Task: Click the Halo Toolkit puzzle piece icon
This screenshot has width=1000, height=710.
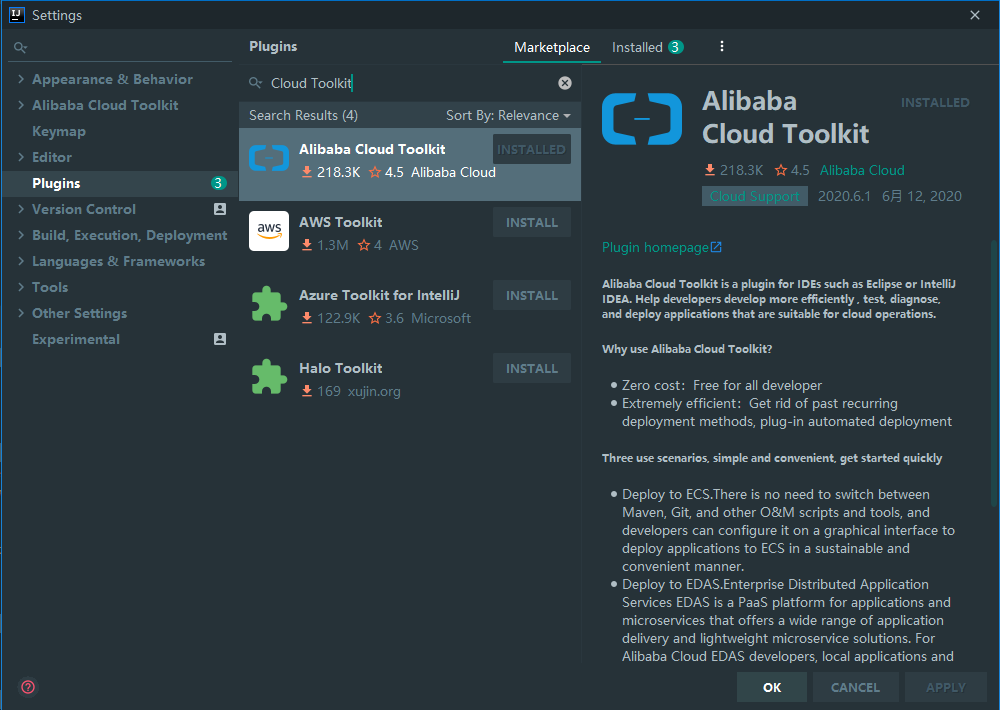Action: point(268,377)
